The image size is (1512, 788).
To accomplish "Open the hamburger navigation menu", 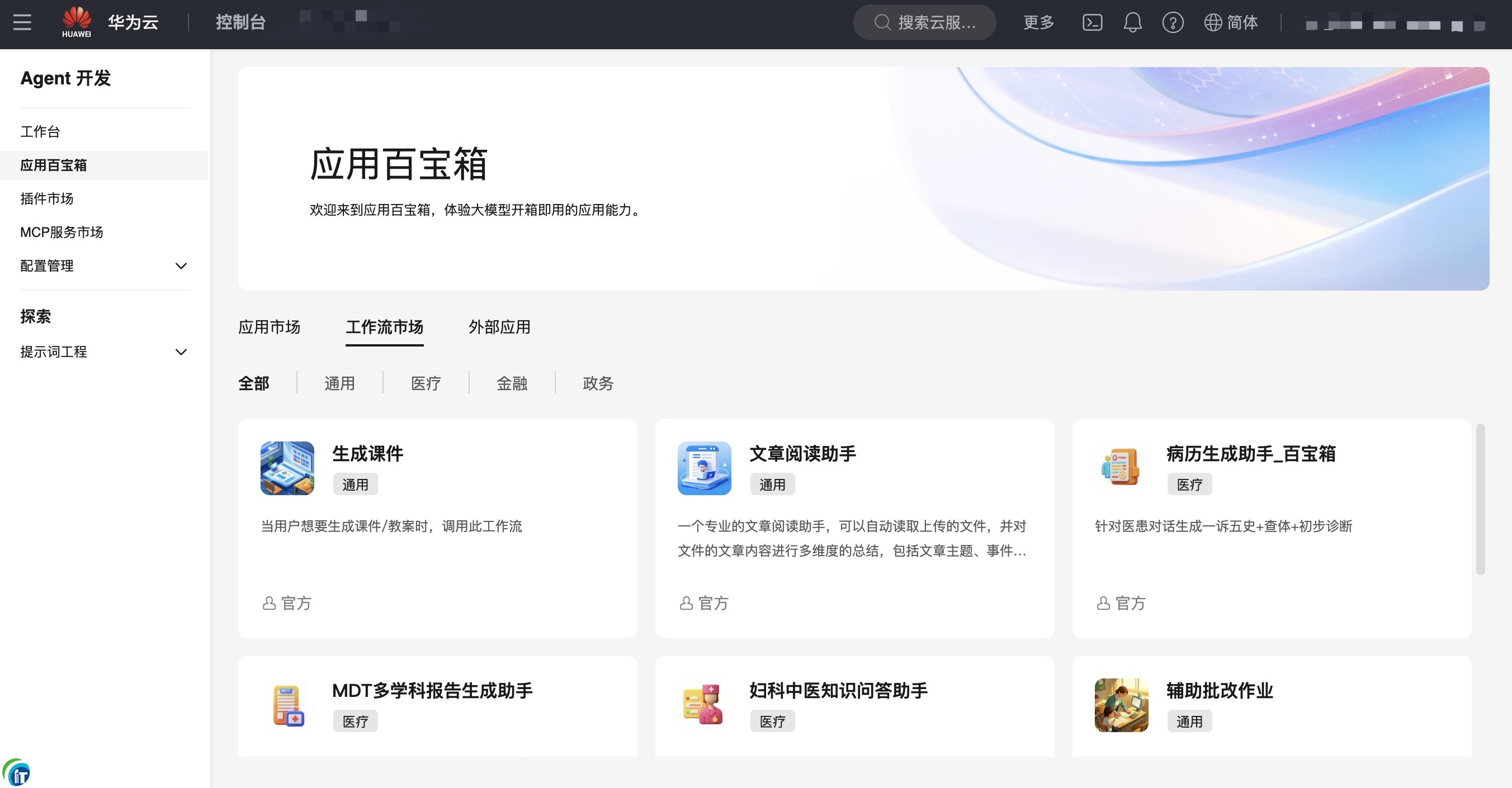I will [x=22, y=22].
